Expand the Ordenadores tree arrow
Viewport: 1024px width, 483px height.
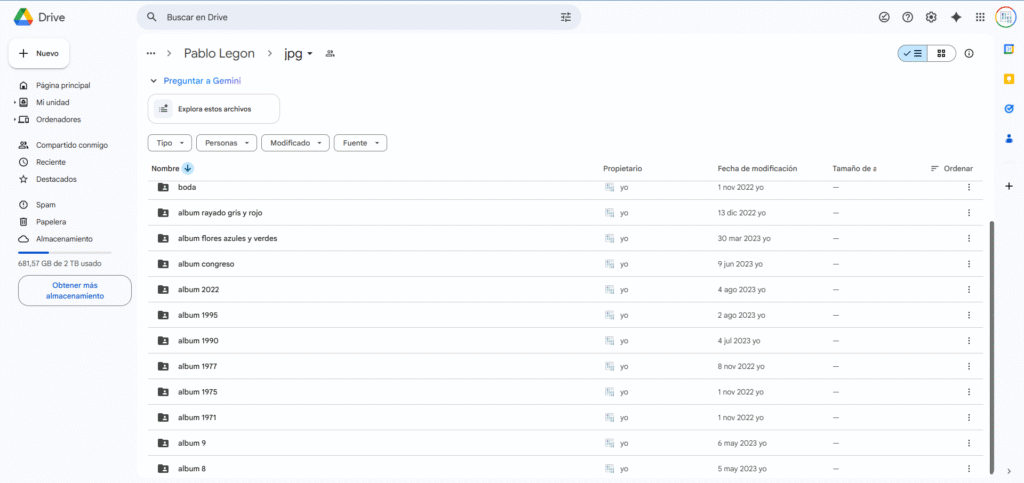[14, 119]
